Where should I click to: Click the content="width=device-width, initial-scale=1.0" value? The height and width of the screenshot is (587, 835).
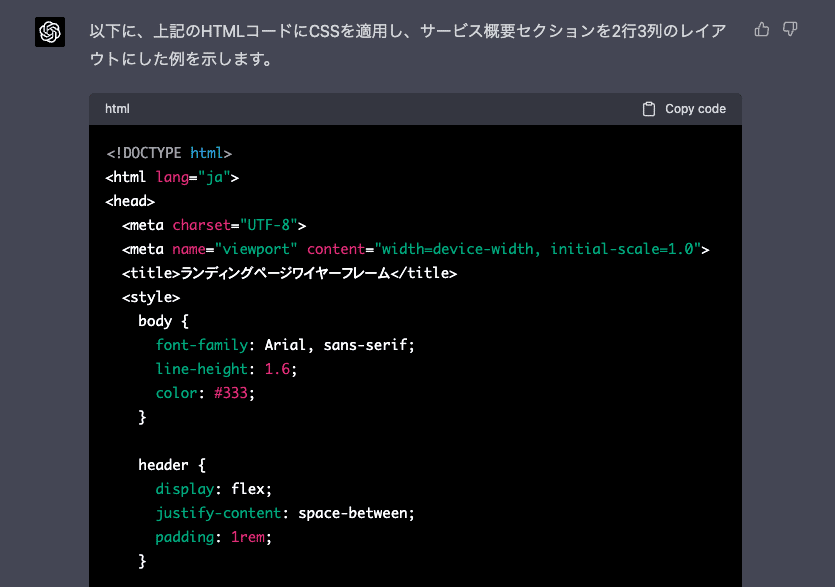tap(504, 249)
